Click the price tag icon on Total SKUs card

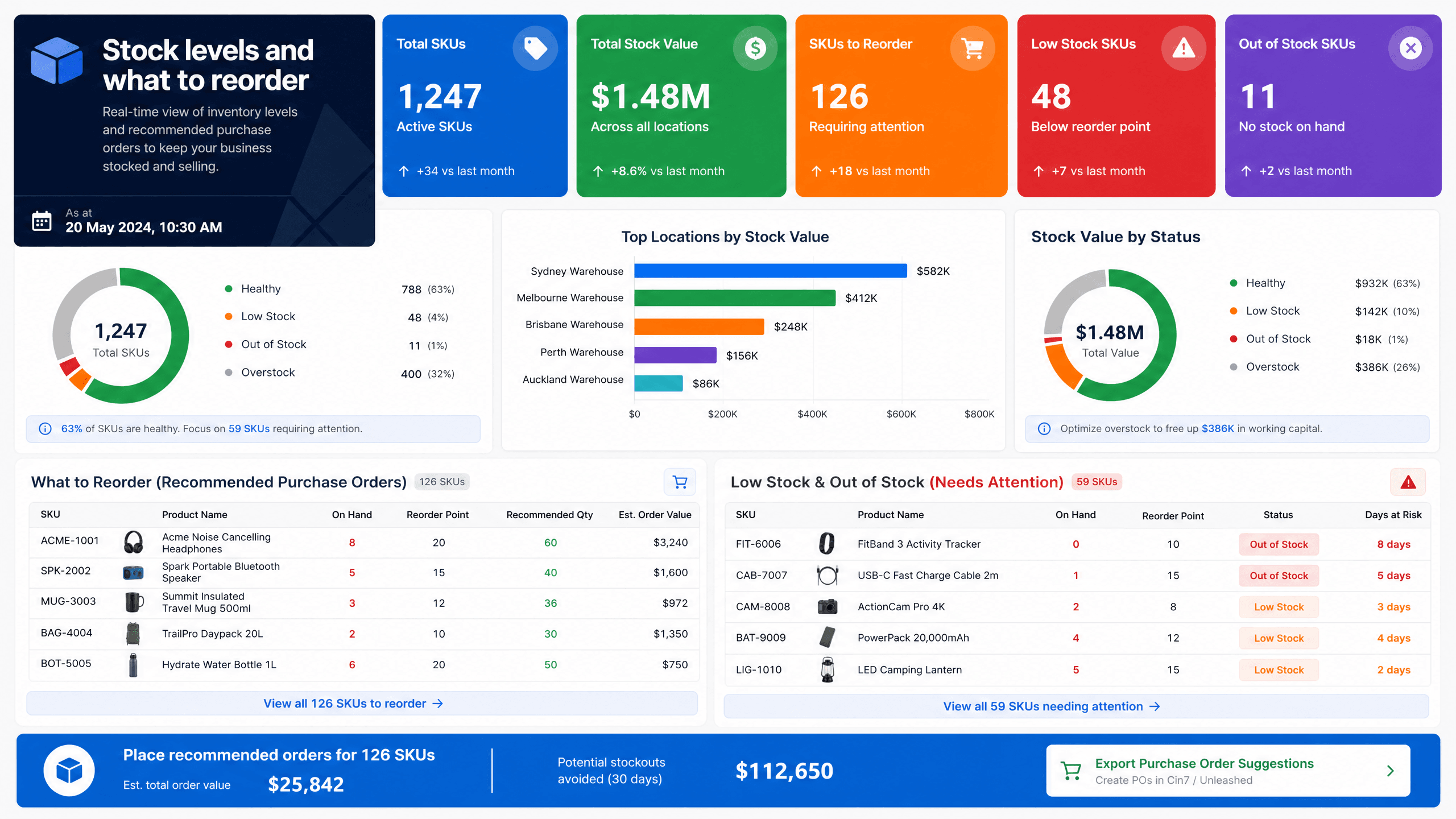point(535,48)
